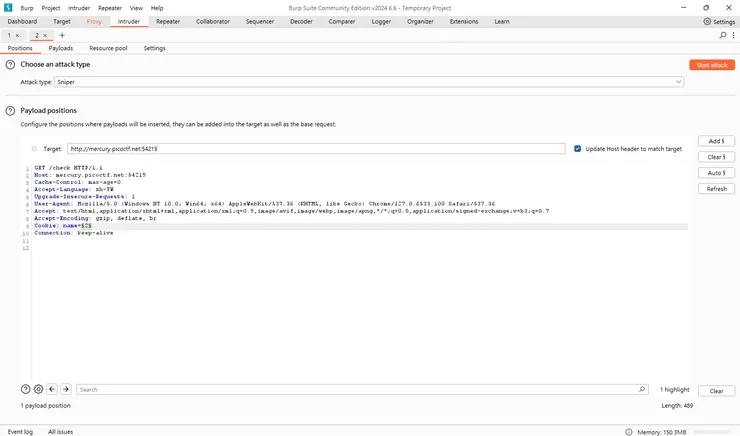Viewport: 740px width, 436px height.
Task: Switch to the Organizer tab
Action: 420,22
